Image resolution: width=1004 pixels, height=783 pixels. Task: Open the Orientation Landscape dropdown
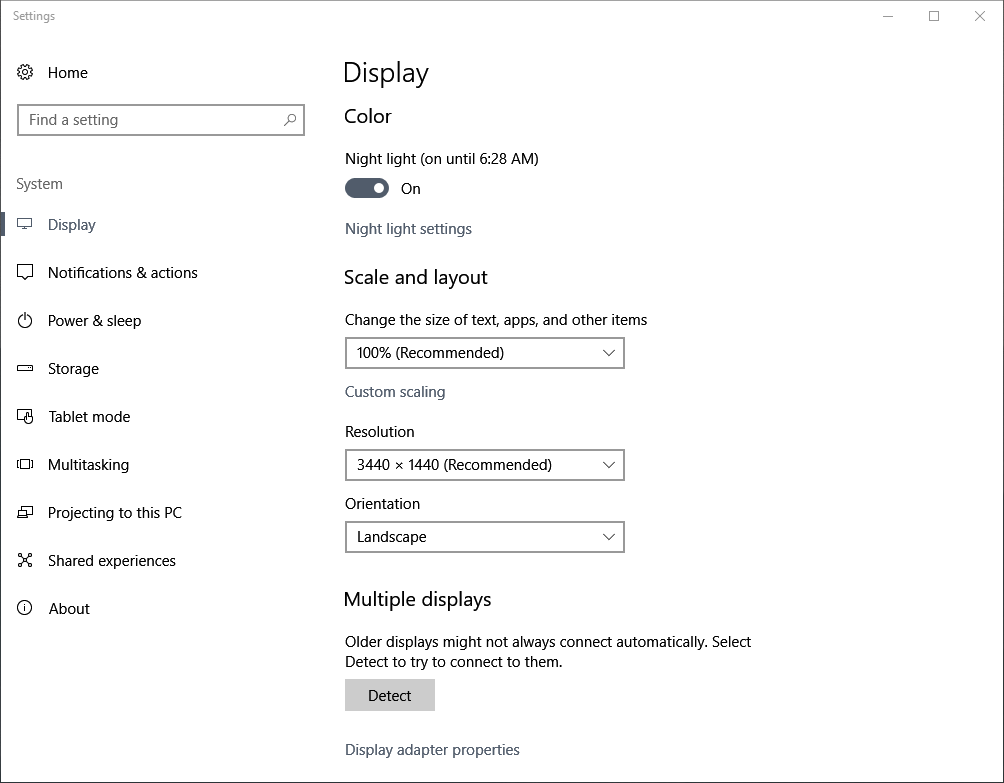484,537
